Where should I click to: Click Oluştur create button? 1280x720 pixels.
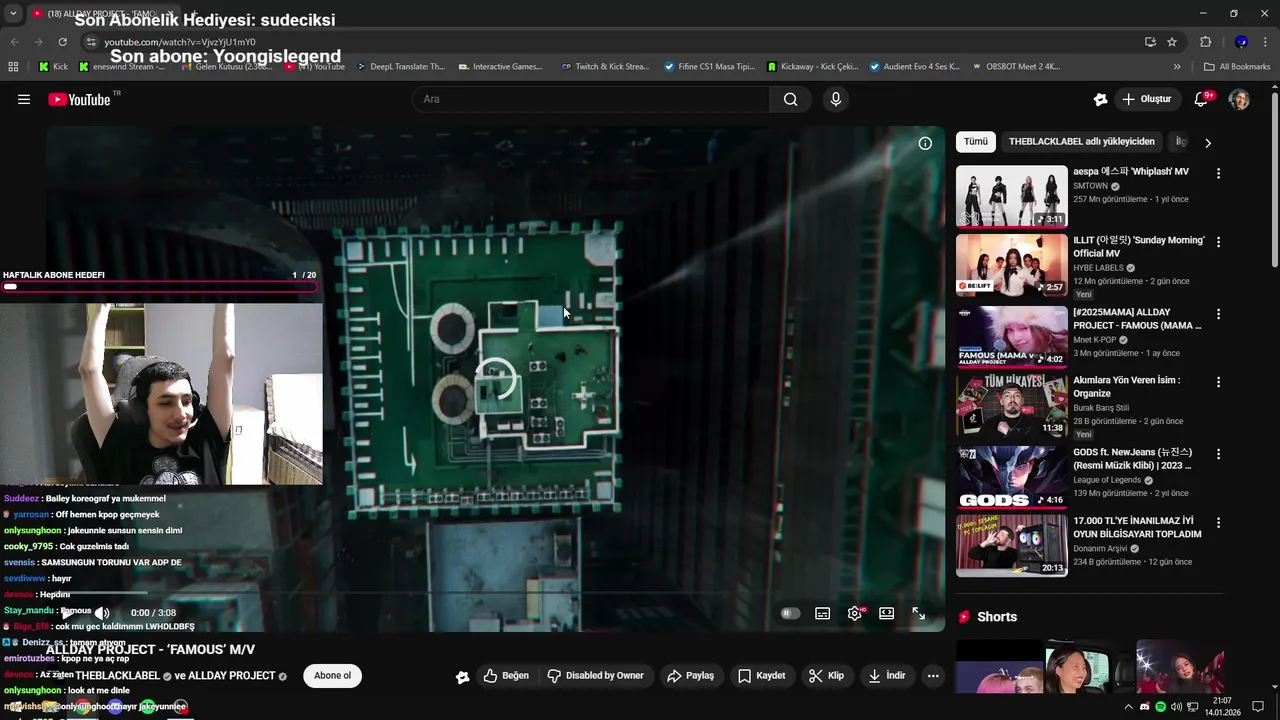pyautogui.click(x=1146, y=99)
